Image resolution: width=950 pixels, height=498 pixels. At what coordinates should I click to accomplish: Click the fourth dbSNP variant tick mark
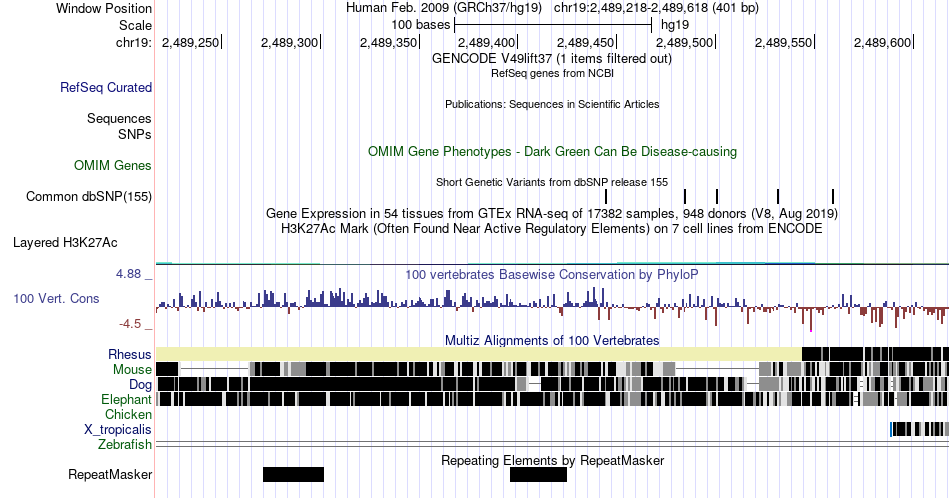[x=778, y=196]
